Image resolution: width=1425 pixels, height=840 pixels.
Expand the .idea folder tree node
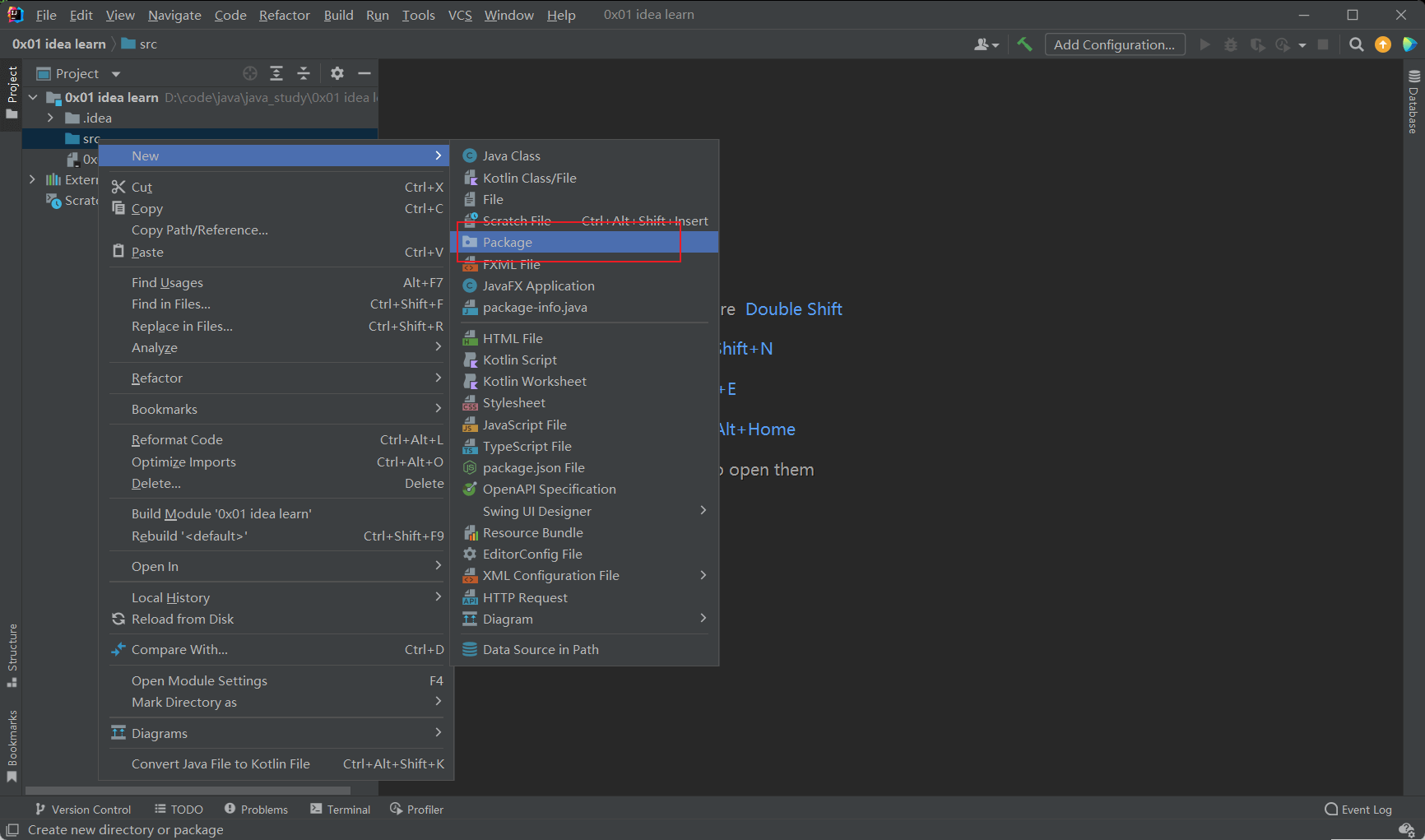tap(50, 118)
